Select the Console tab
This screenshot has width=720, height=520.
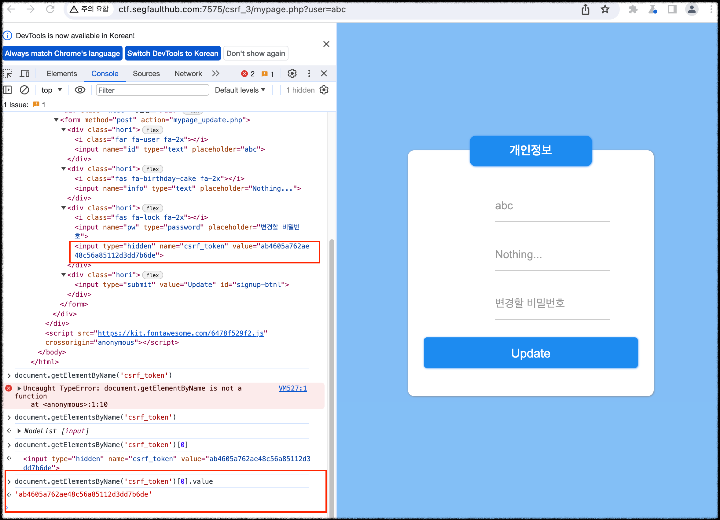105,73
